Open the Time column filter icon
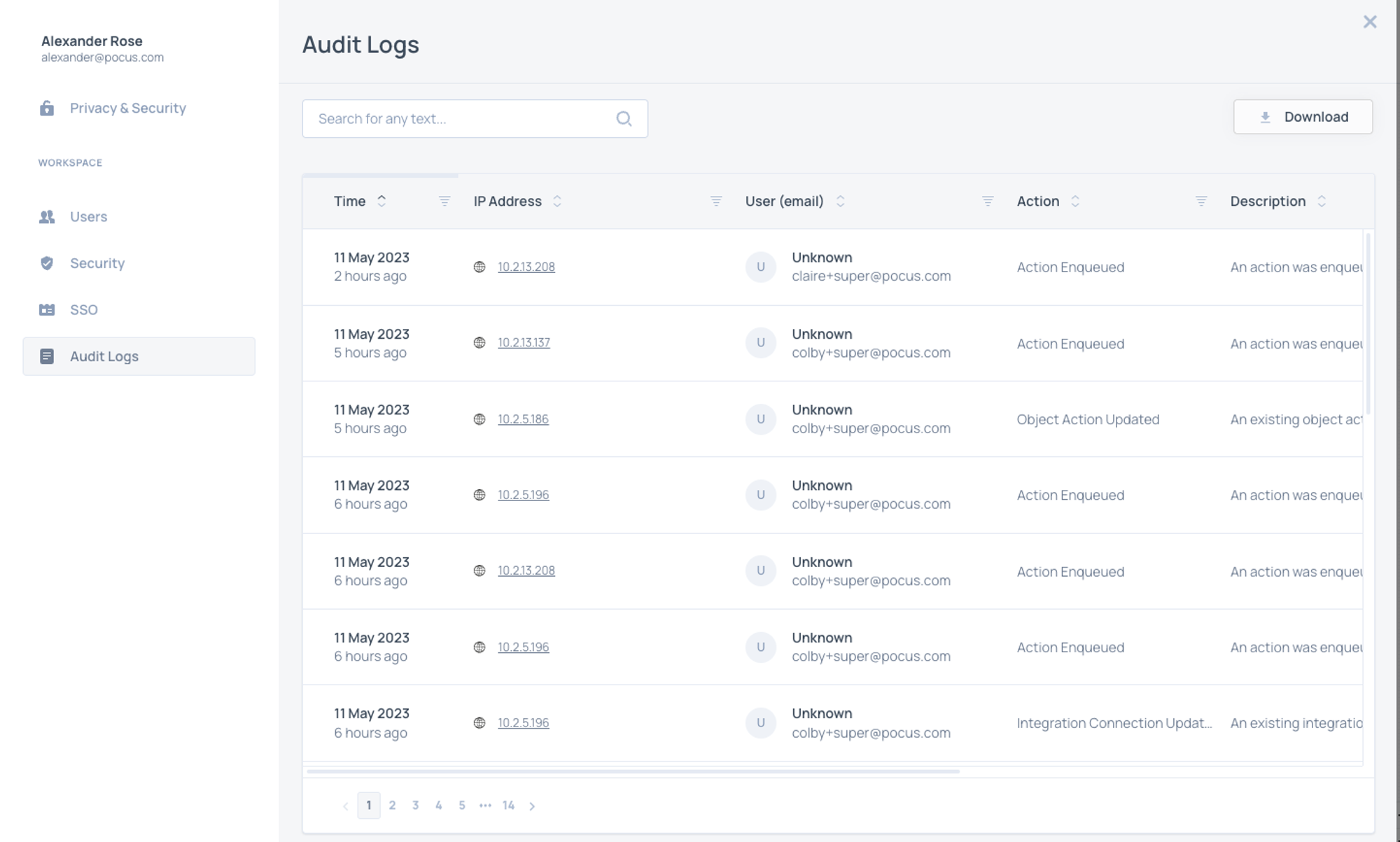Screen dimensions: 1400x842 [x=444, y=202]
